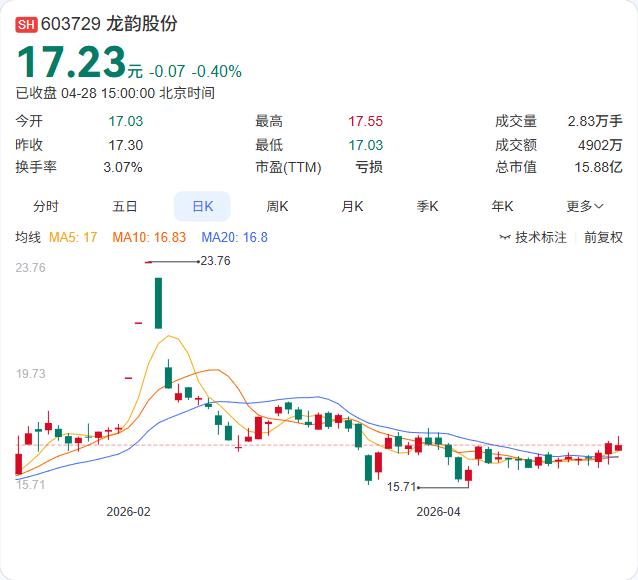Click the 最高 value 17.55
The height and width of the screenshot is (580, 638).
[x=365, y=121]
